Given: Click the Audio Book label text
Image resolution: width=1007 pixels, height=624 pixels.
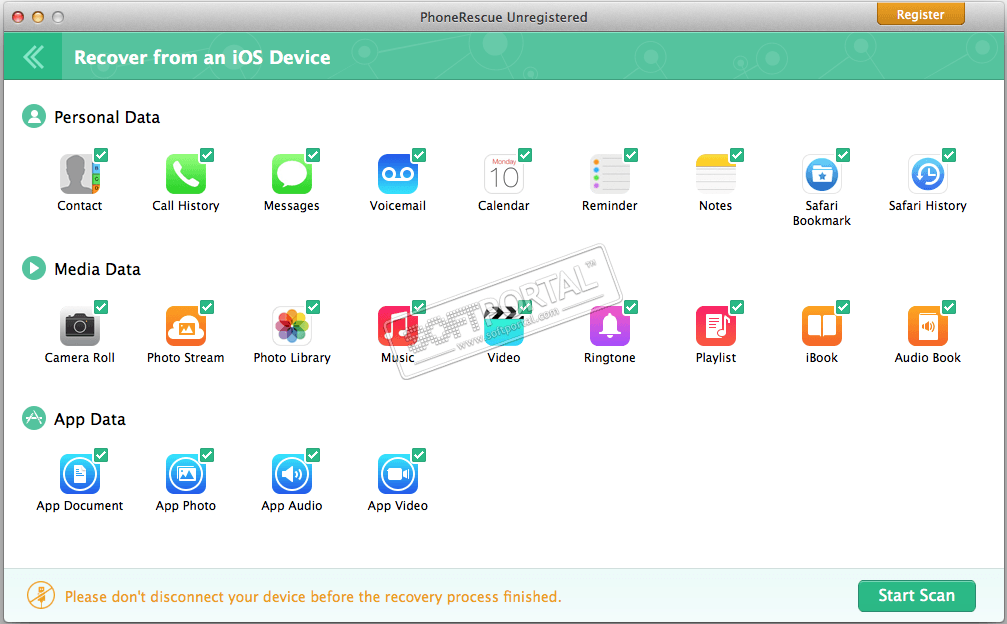Looking at the screenshot, I should [927, 358].
